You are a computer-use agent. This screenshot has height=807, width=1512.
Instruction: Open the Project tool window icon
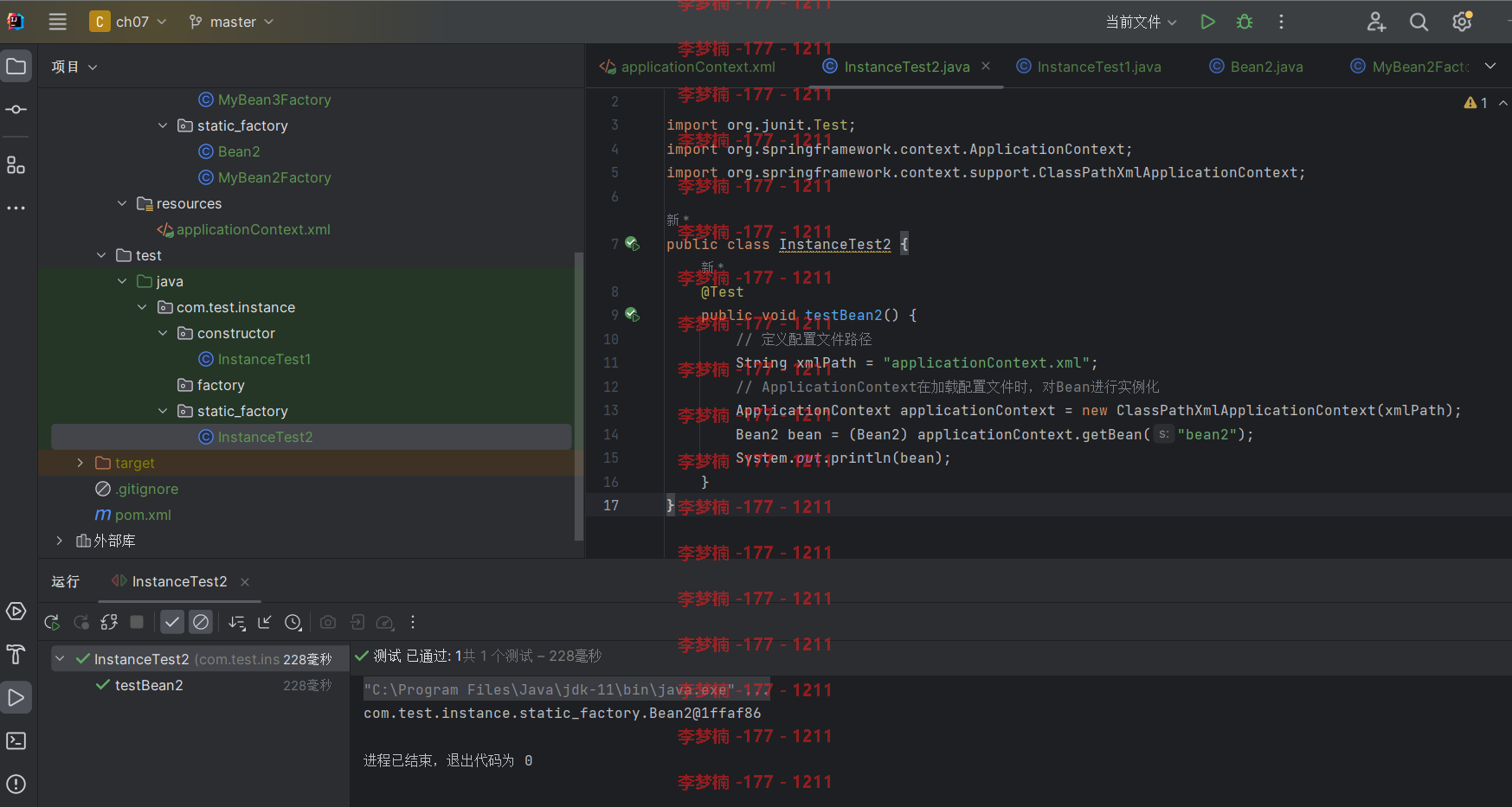click(16, 67)
